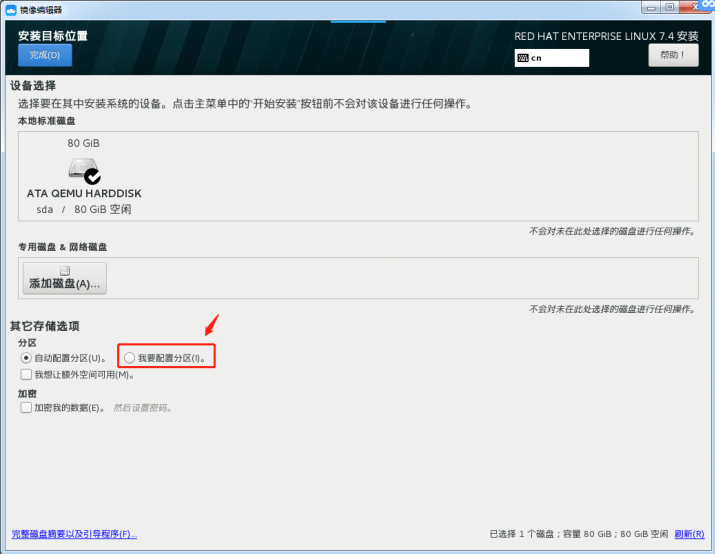Screen dimensions: 715x554
Task: Click the 镜像编辑器 app icon in title bar
Action: pyautogui.click(x=10, y=9)
